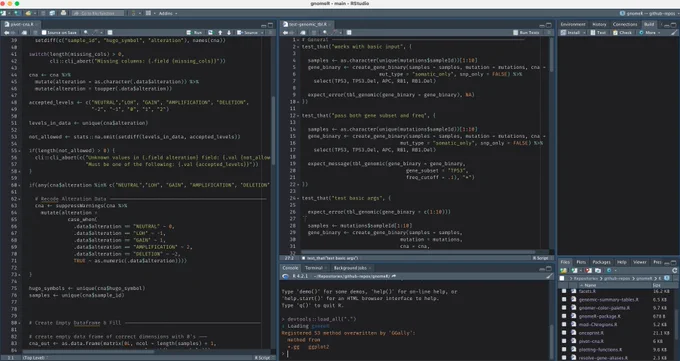Viewport: 680px width, 361px height.
Task: Click the Run button in pivot-cna.R editor
Action: 195,32
